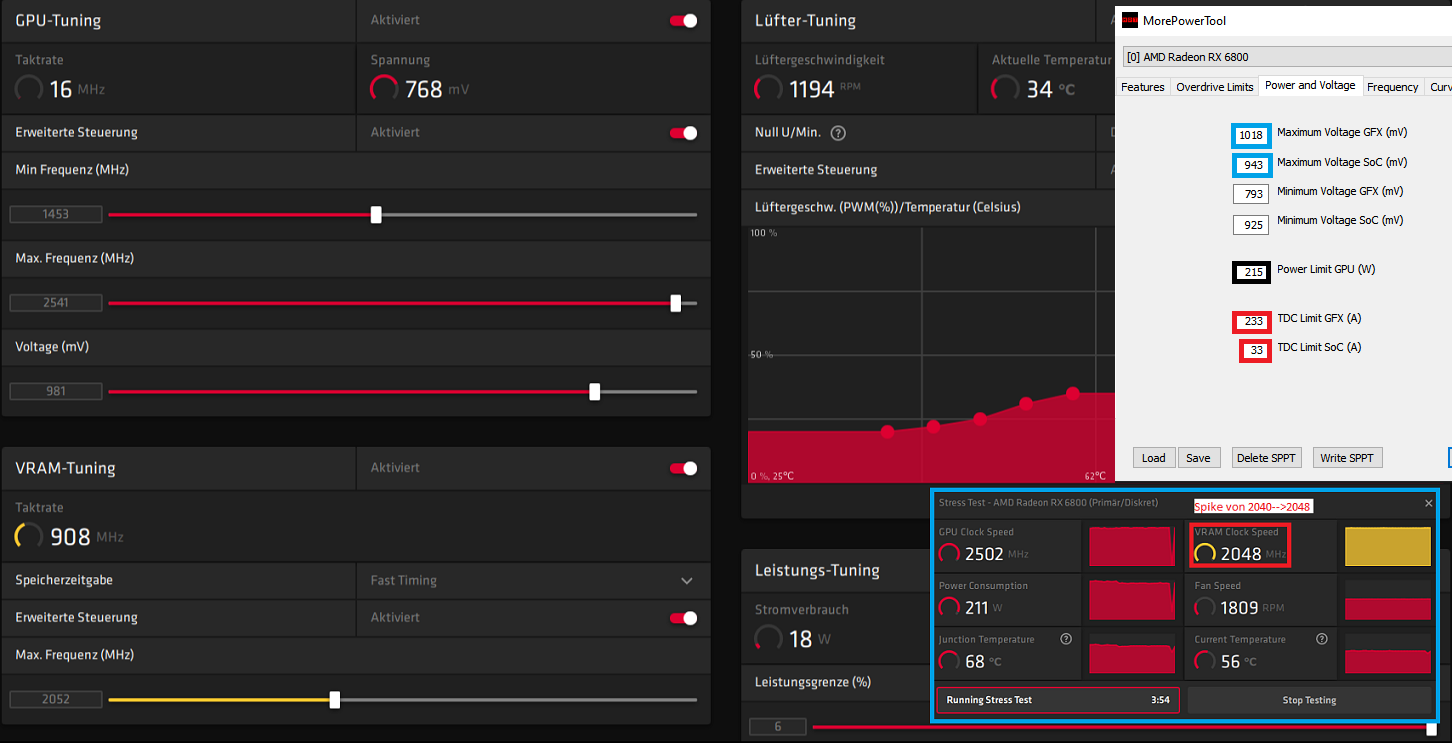Screen dimensions: 1452x743
Task: Click the Power Consumption 211 W gauge
Action: [950, 607]
